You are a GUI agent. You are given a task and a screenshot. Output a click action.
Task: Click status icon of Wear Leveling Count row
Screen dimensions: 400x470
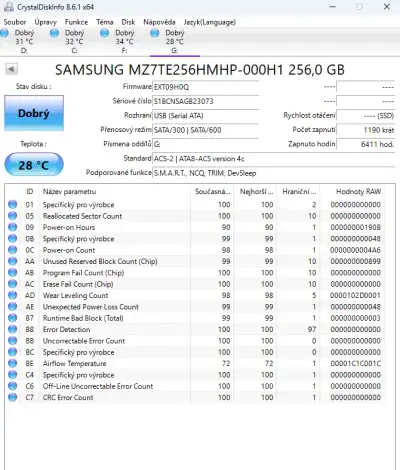13,295
